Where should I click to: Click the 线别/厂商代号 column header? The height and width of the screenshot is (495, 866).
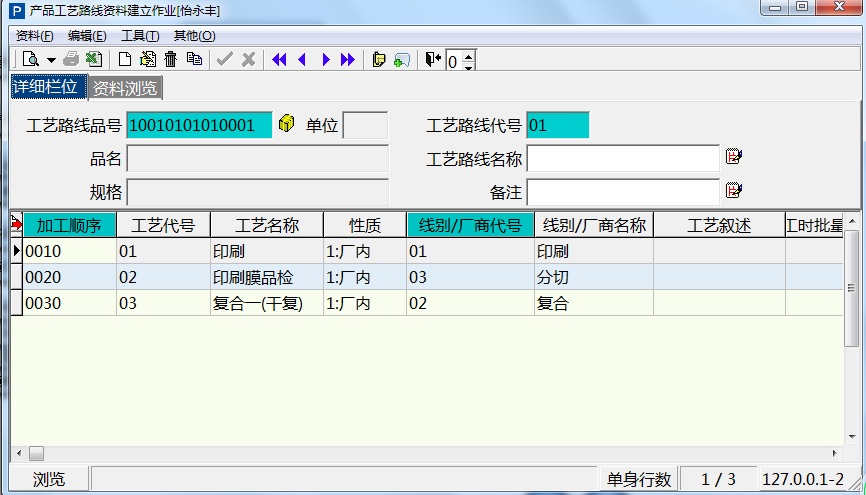471,225
